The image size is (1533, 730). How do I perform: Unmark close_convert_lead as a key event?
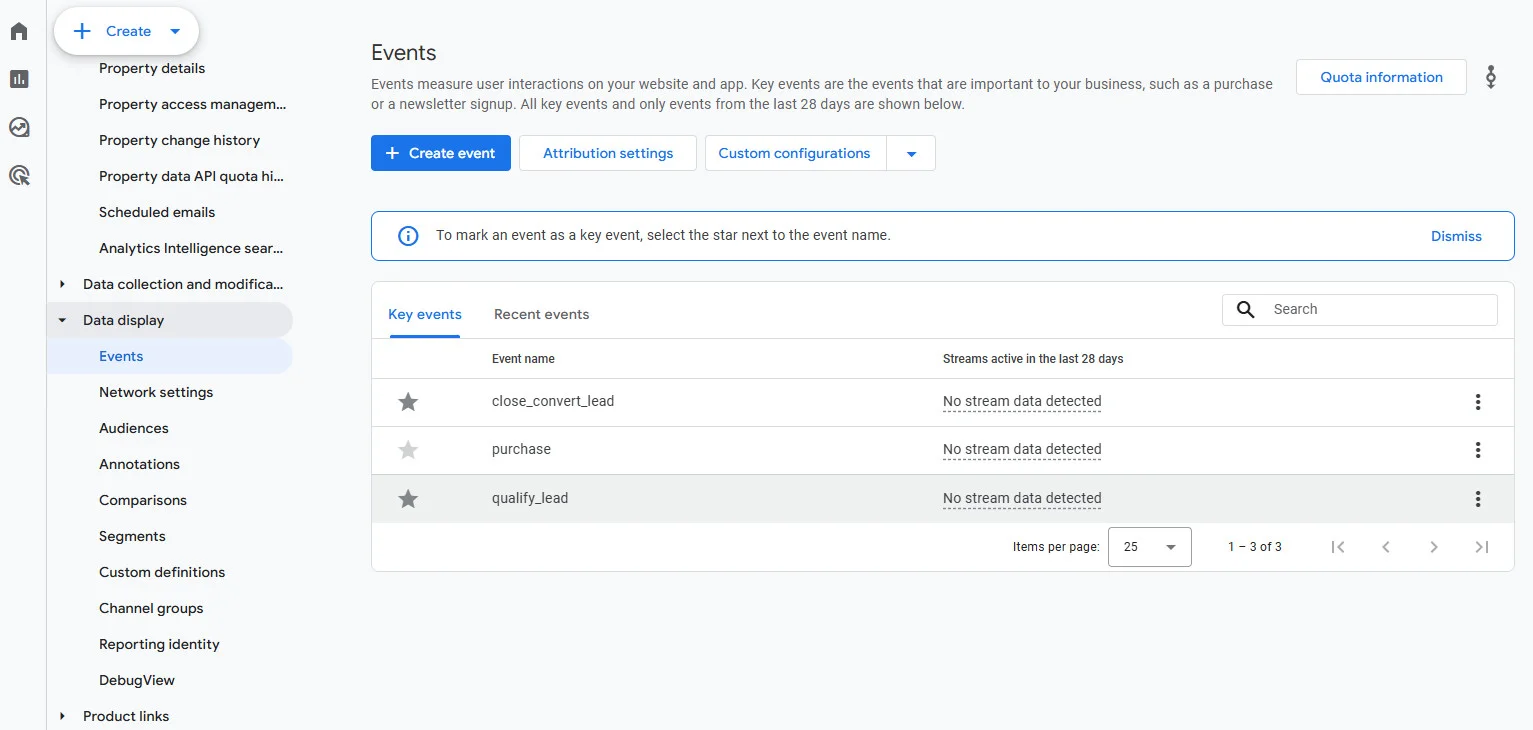tap(407, 402)
